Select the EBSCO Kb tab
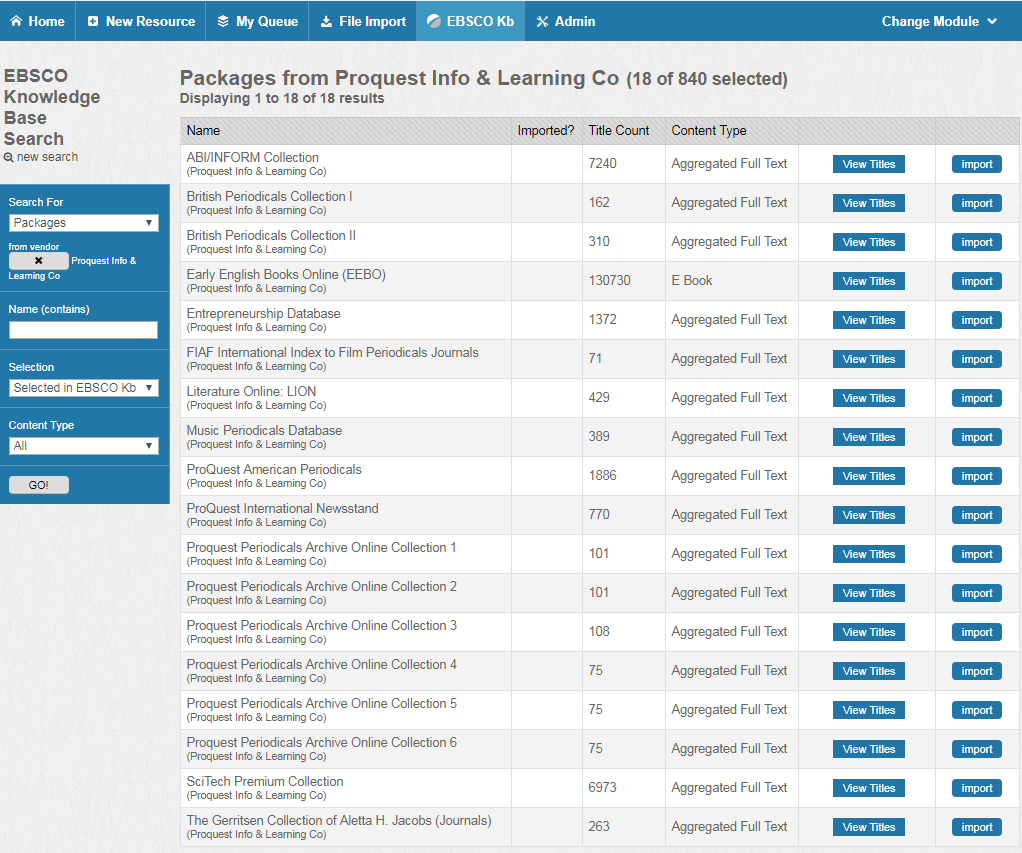Viewport: 1022px width, 853px height. (x=471, y=21)
